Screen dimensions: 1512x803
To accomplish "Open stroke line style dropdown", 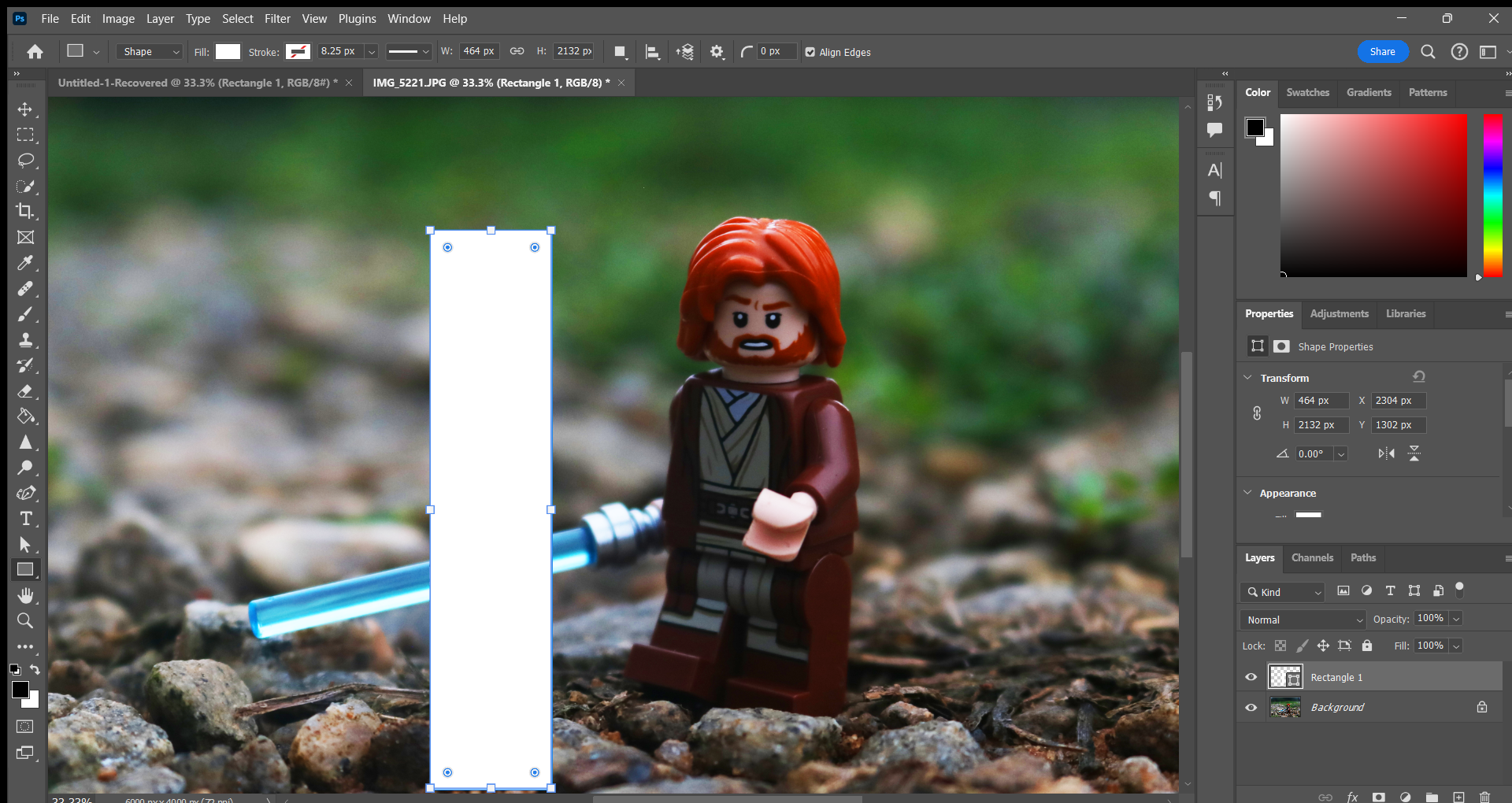I will (x=409, y=52).
